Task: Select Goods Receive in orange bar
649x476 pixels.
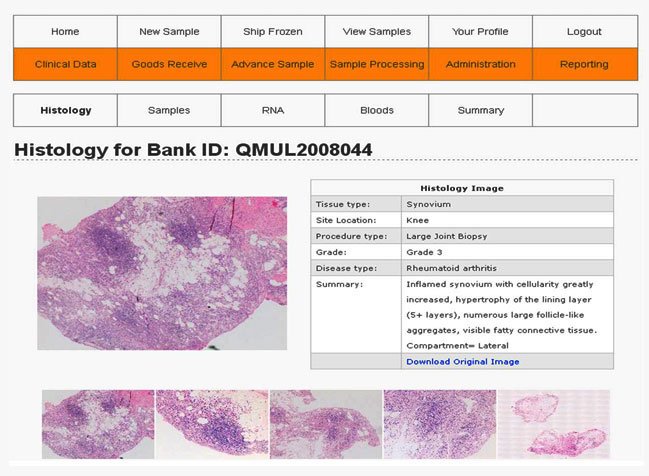Action: 169,64
